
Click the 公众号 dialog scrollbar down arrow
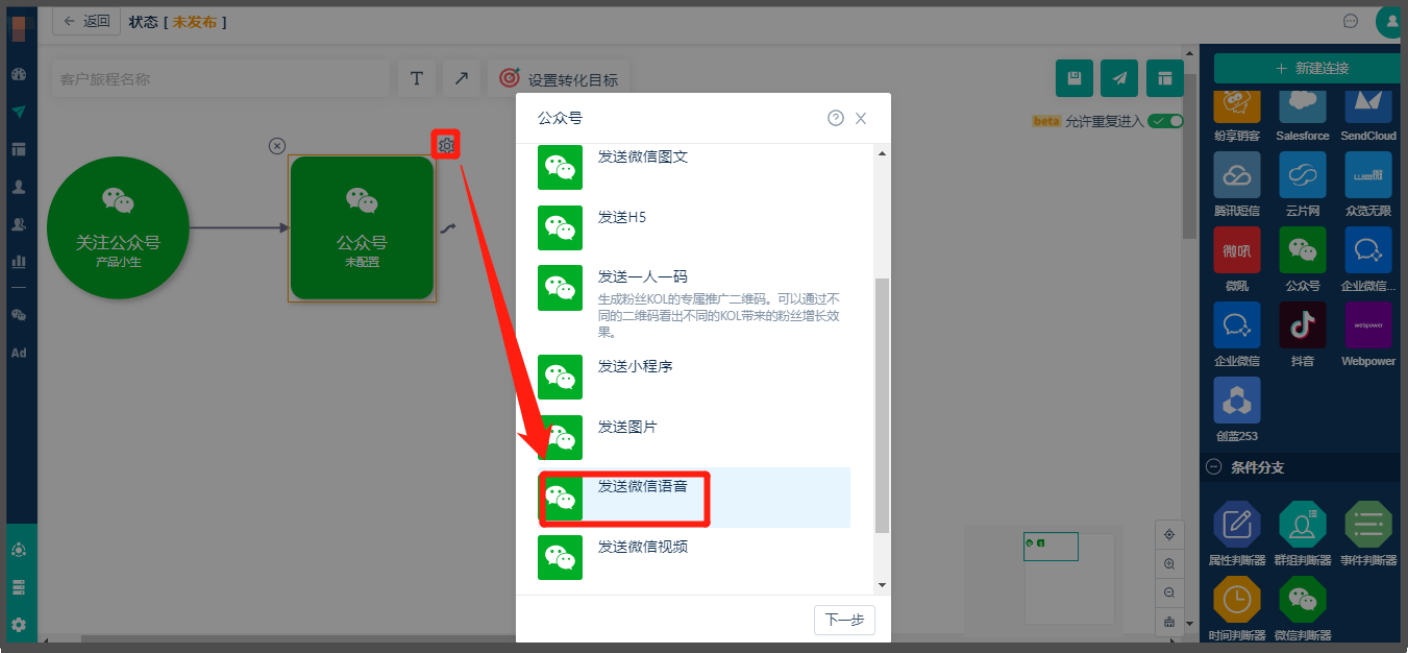(881, 585)
